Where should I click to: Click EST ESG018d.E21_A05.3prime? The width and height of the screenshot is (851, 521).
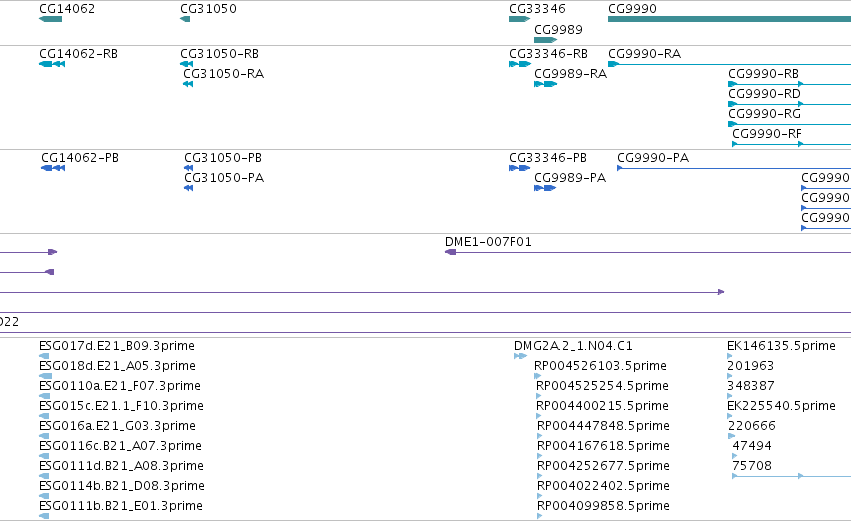(117, 366)
